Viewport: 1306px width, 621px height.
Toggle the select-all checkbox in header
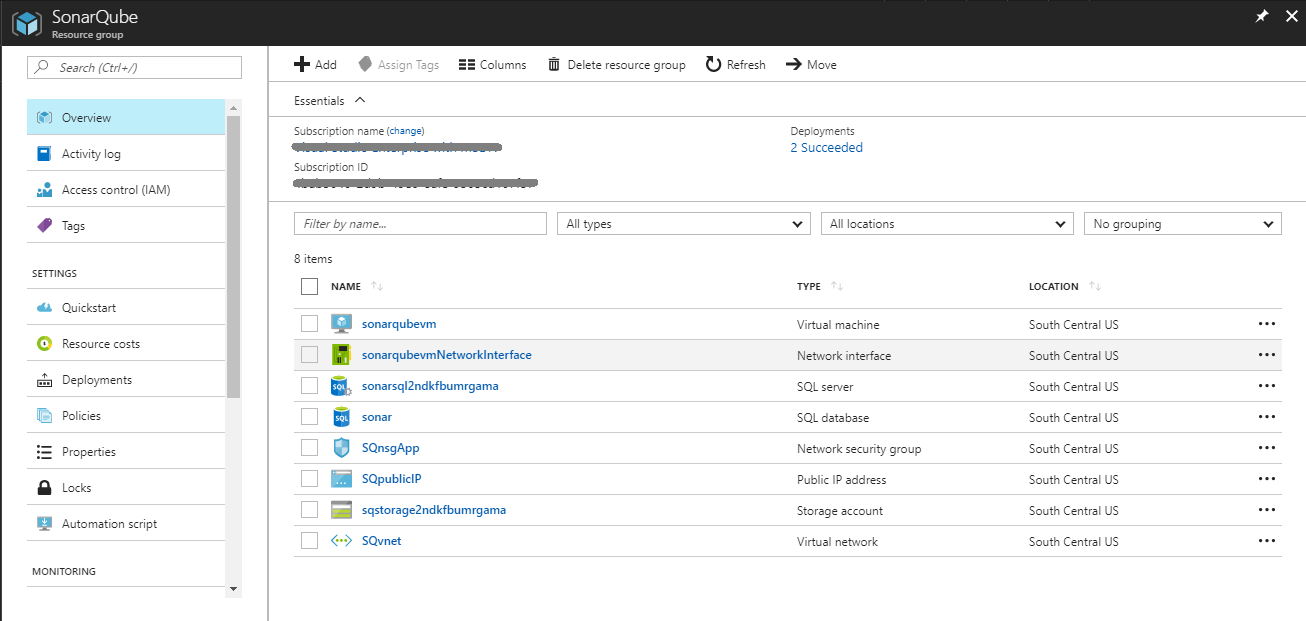[309, 286]
